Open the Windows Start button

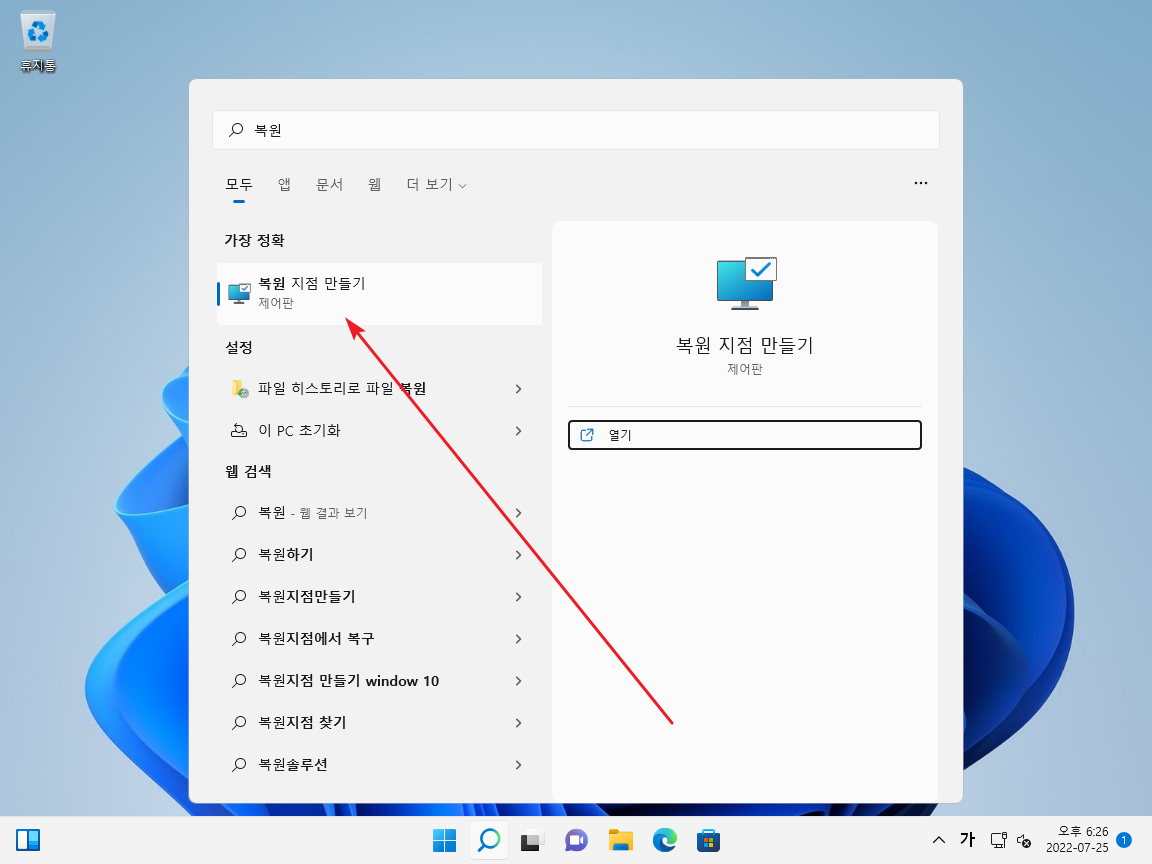pyautogui.click(x=444, y=840)
